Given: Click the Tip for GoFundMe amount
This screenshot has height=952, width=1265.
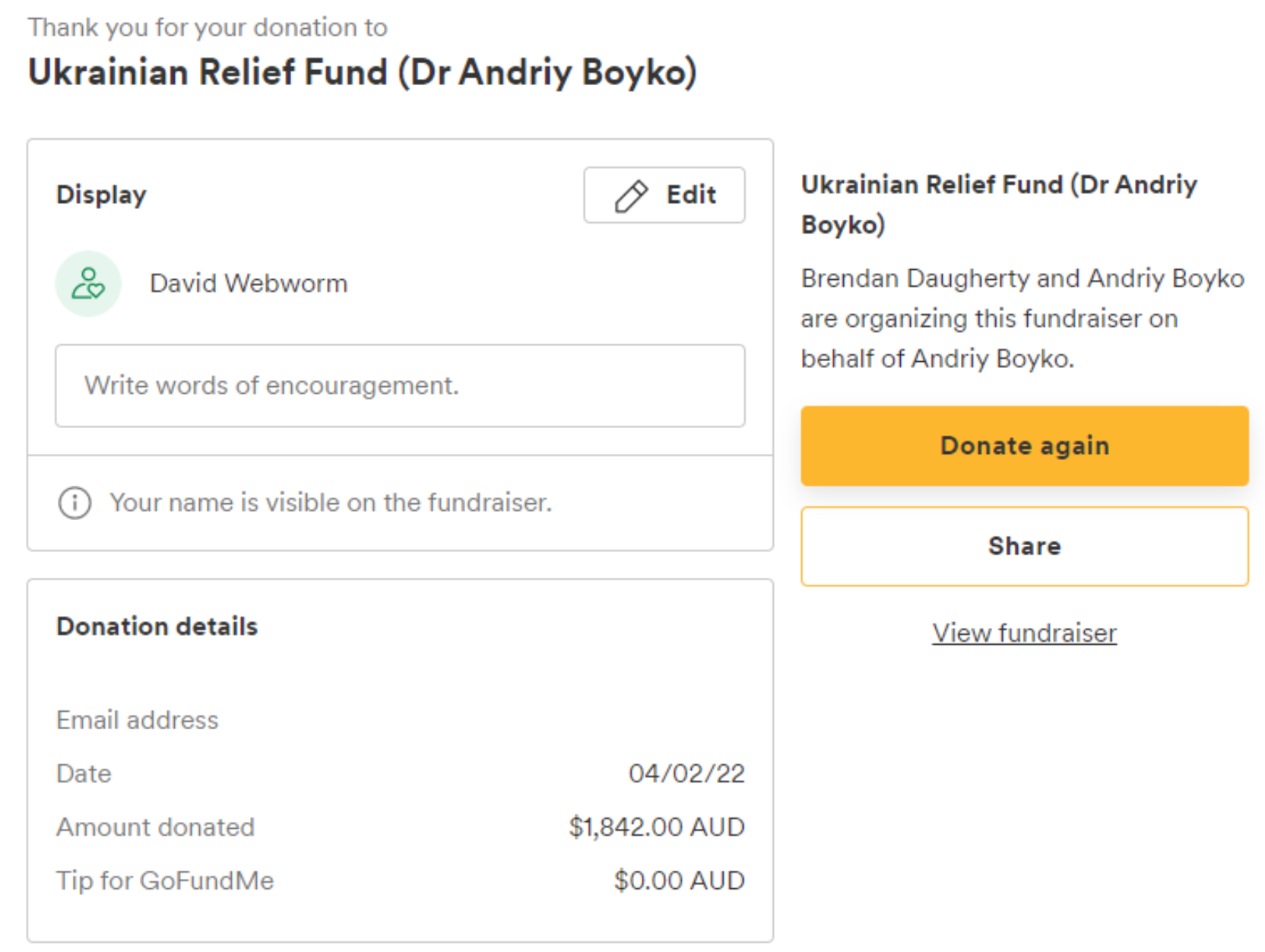Looking at the screenshot, I should tap(679, 881).
